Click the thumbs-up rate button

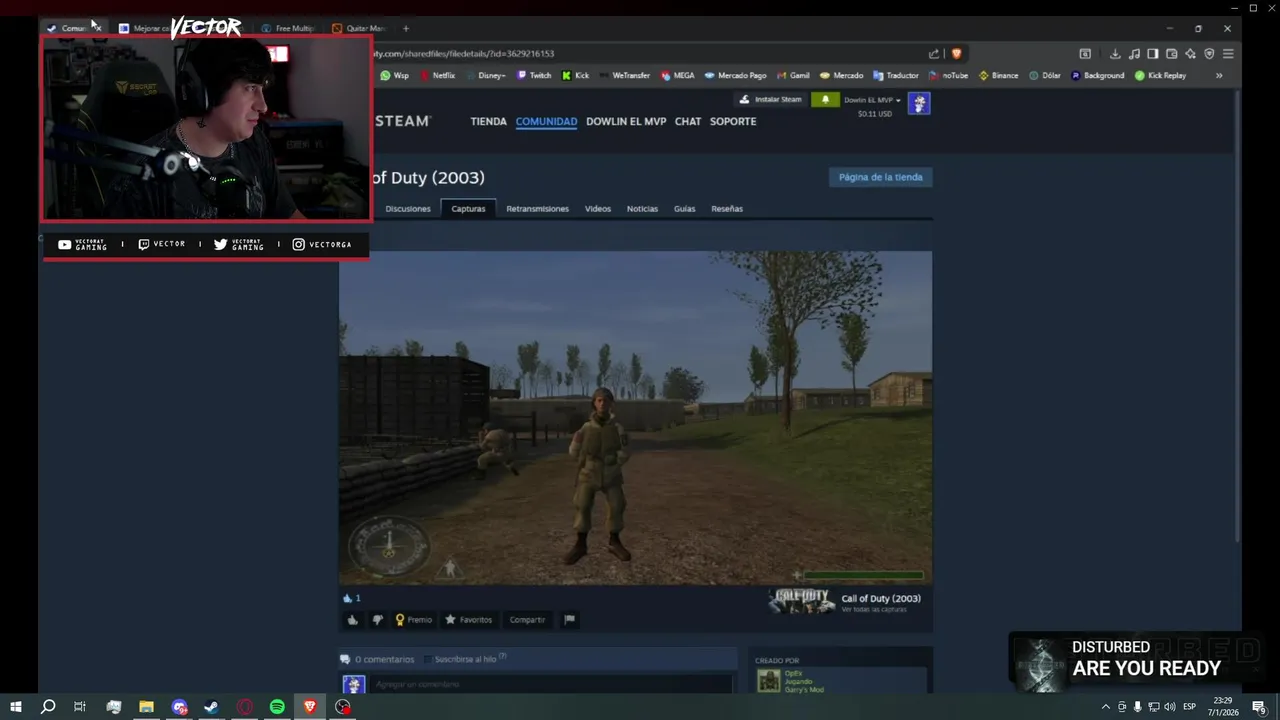tap(352, 620)
